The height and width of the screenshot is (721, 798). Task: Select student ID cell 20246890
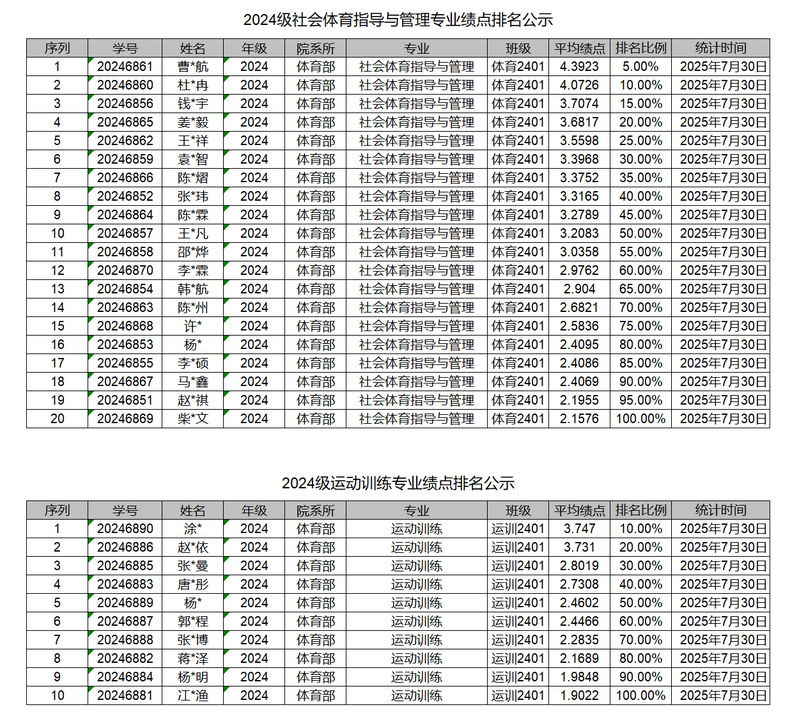tap(125, 529)
